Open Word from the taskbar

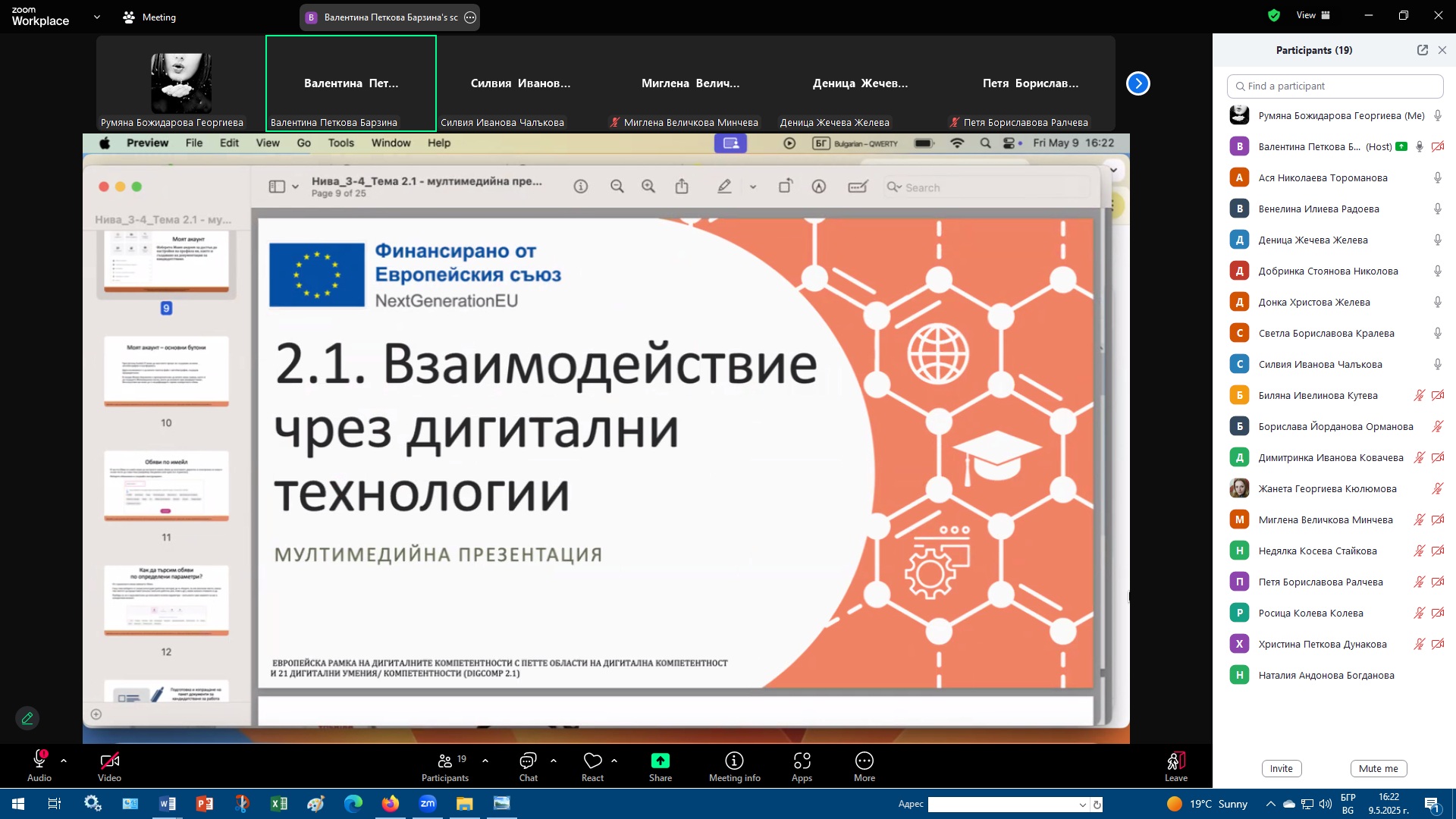(168, 804)
